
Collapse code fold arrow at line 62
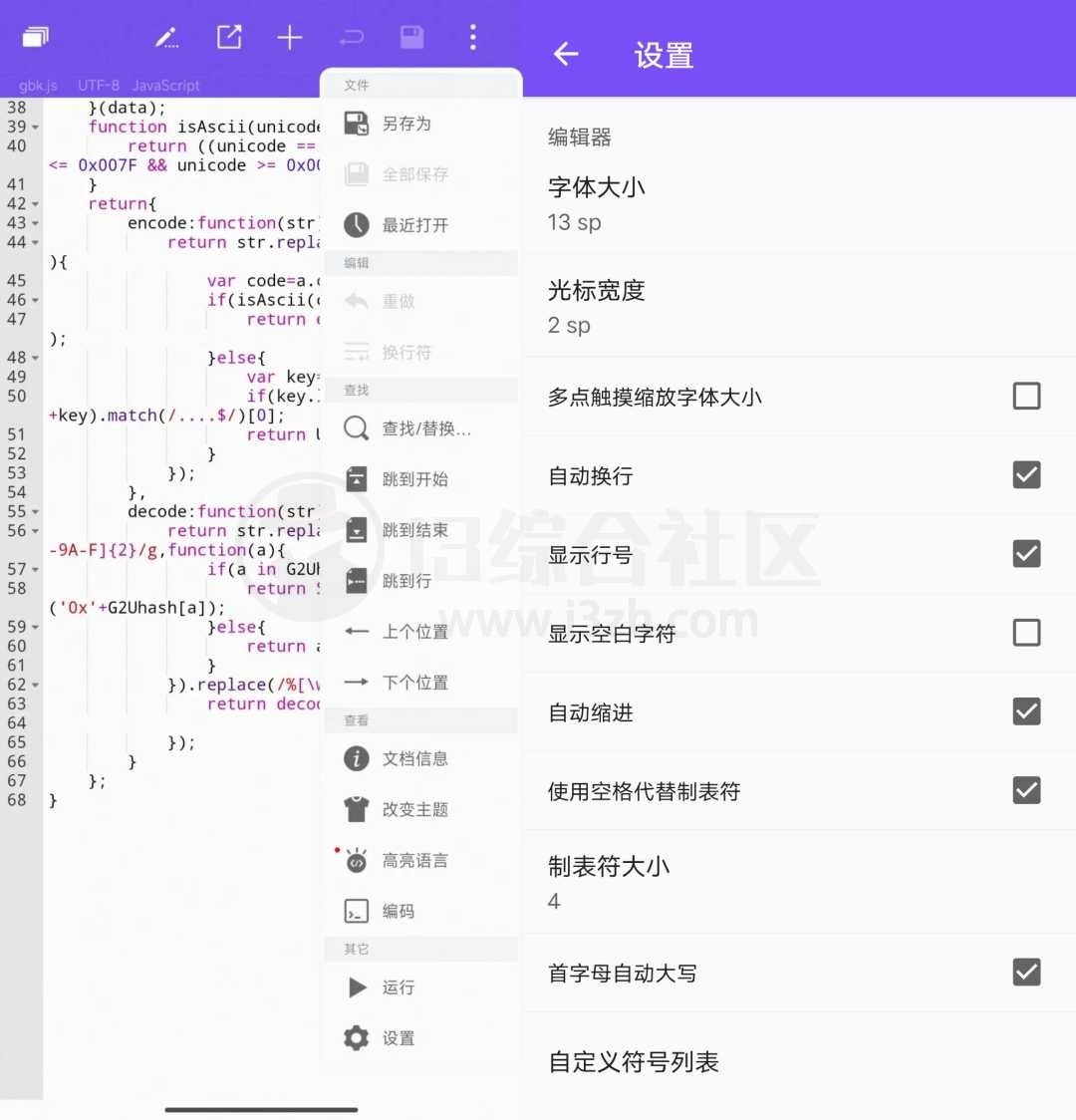(x=35, y=686)
